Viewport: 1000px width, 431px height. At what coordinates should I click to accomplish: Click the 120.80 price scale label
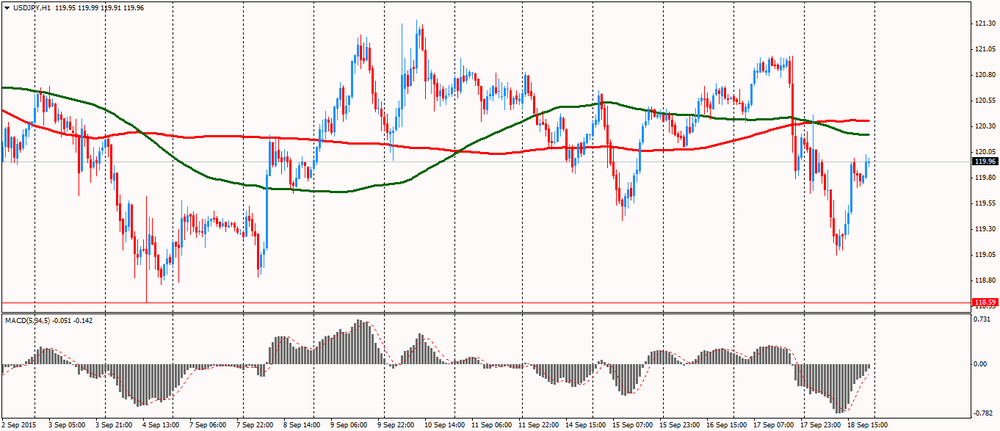click(x=985, y=75)
